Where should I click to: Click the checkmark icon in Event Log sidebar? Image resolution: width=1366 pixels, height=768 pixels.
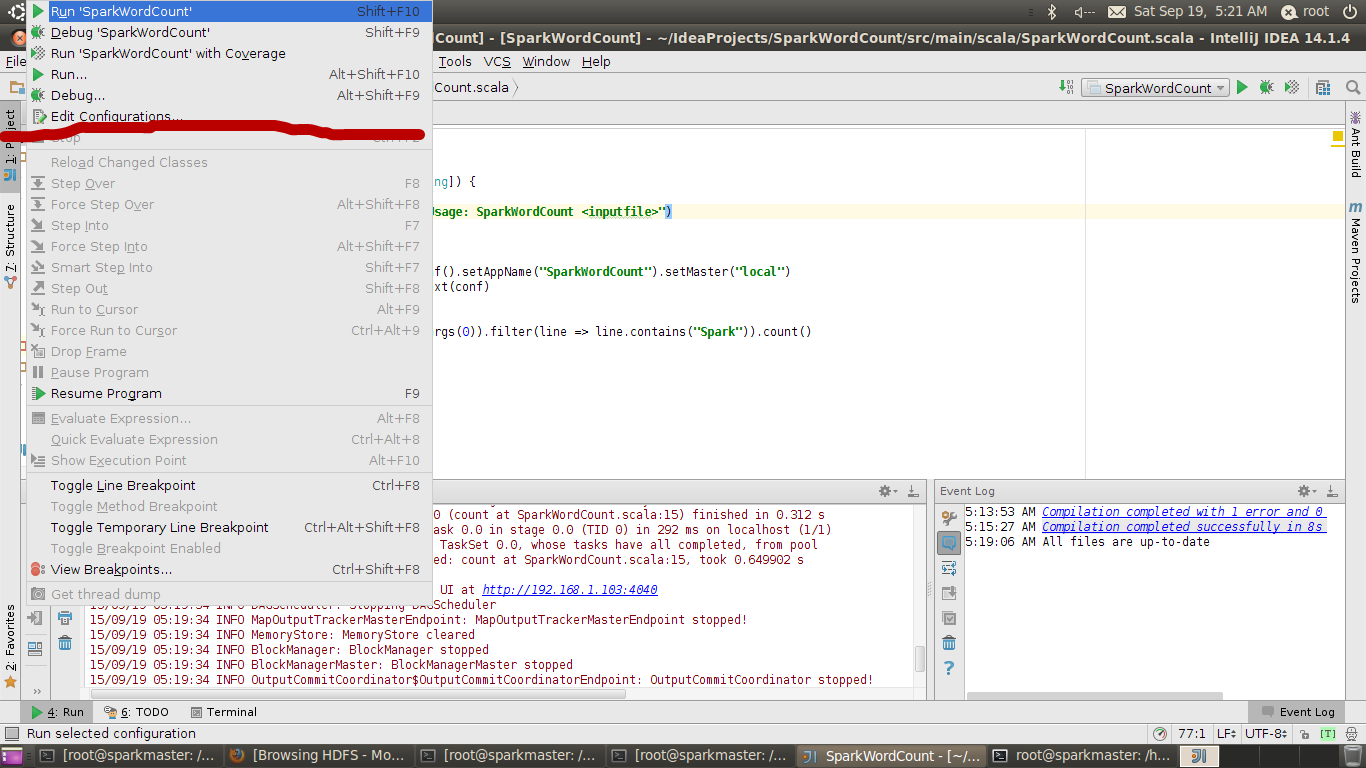(949, 618)
